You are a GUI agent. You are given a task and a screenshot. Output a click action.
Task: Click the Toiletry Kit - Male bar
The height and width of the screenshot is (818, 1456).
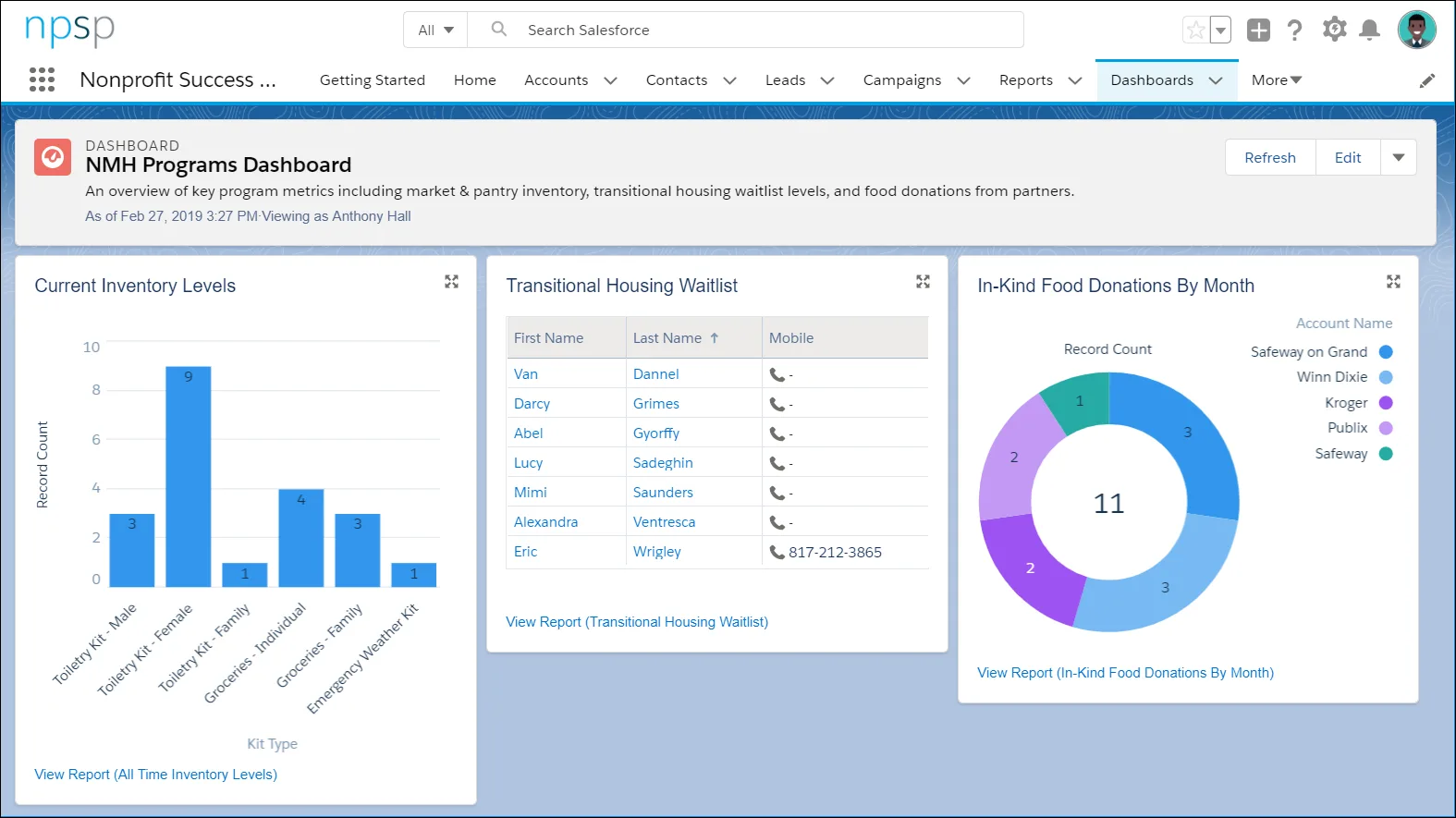point(132,550)
